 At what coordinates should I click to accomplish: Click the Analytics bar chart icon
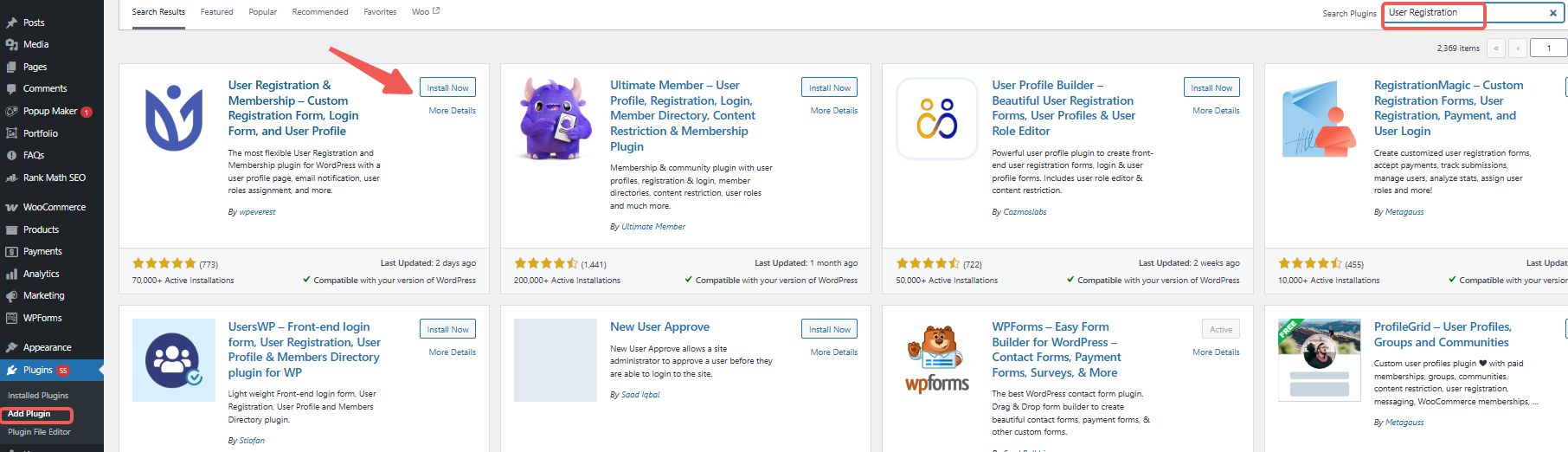[x=11, y=274]
